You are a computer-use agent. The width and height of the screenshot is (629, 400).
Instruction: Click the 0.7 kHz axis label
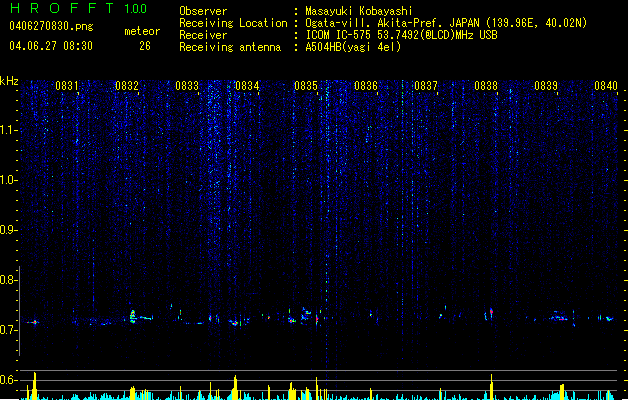coord(8,330)
